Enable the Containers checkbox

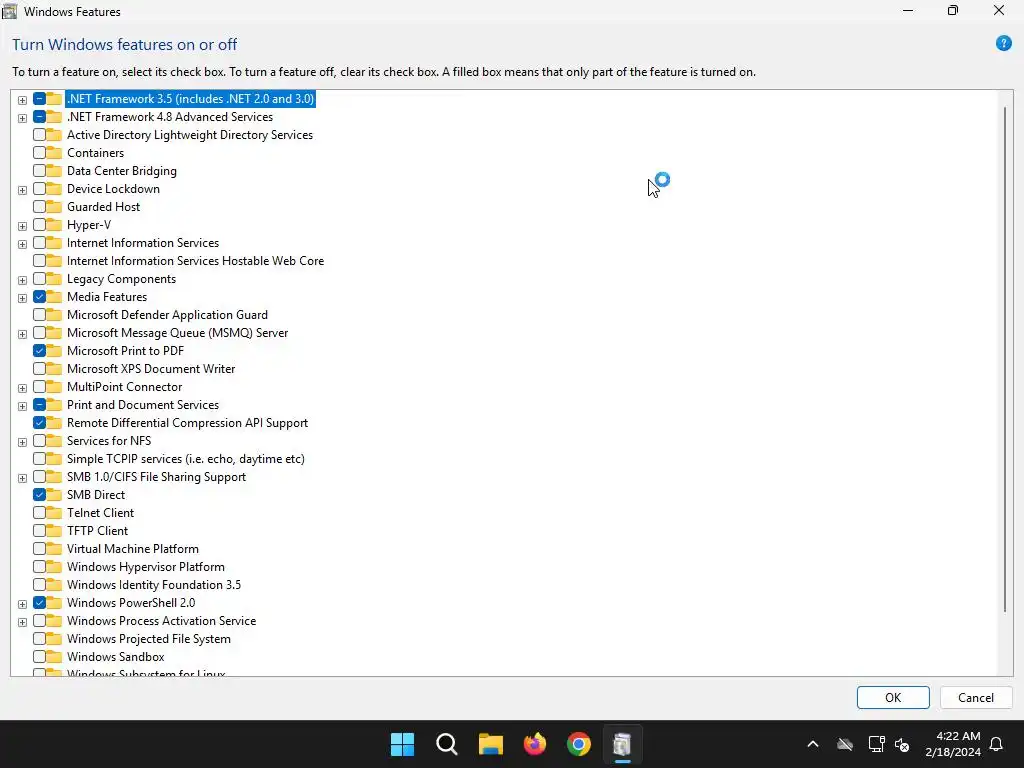39,153
